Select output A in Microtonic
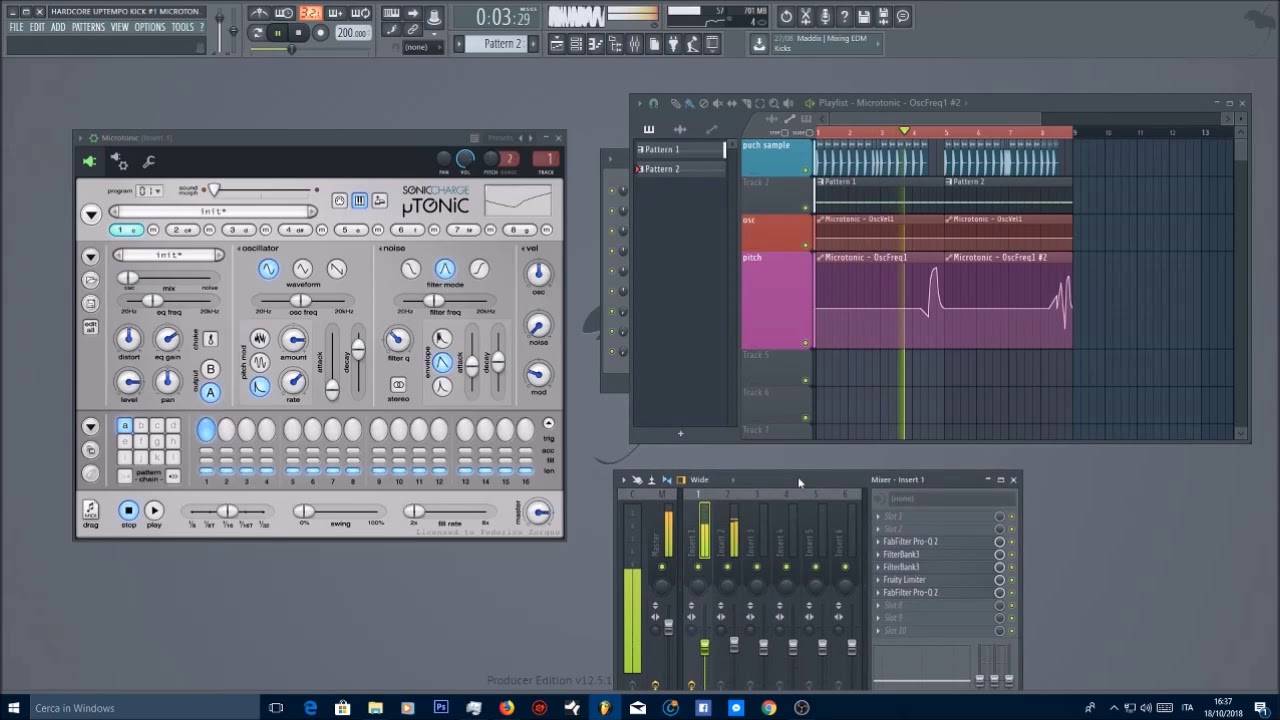 [210, 392]
